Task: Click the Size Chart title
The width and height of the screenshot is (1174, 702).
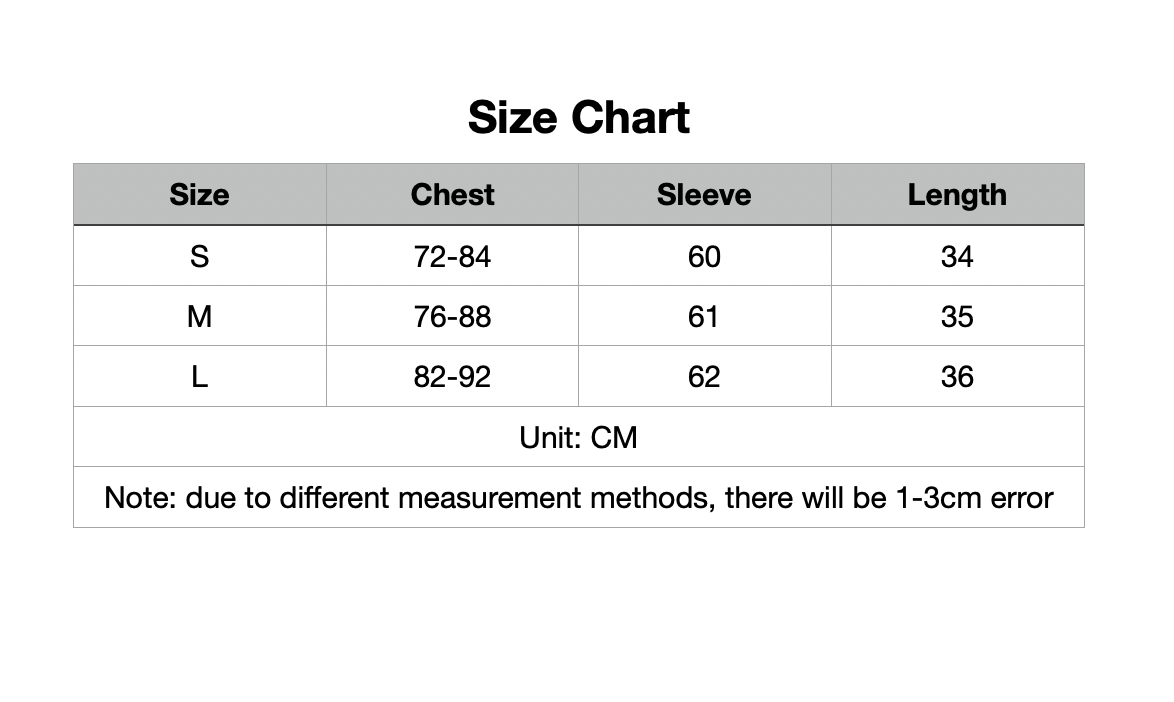Action: (578, 117)
